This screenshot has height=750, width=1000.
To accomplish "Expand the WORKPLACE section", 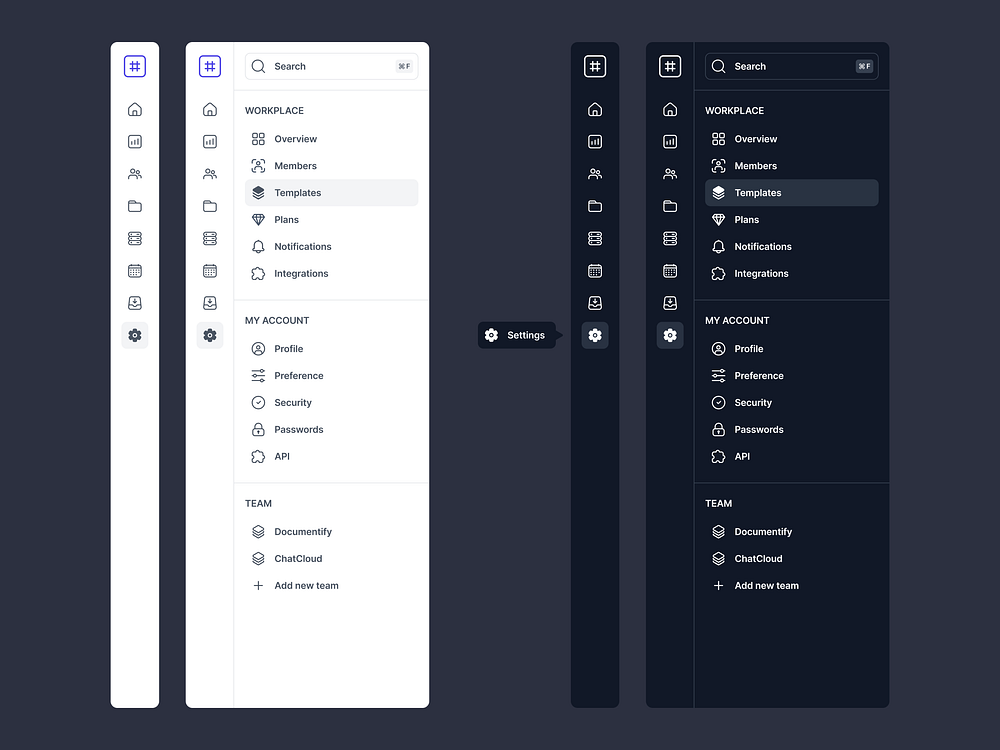I will (274, 110).
